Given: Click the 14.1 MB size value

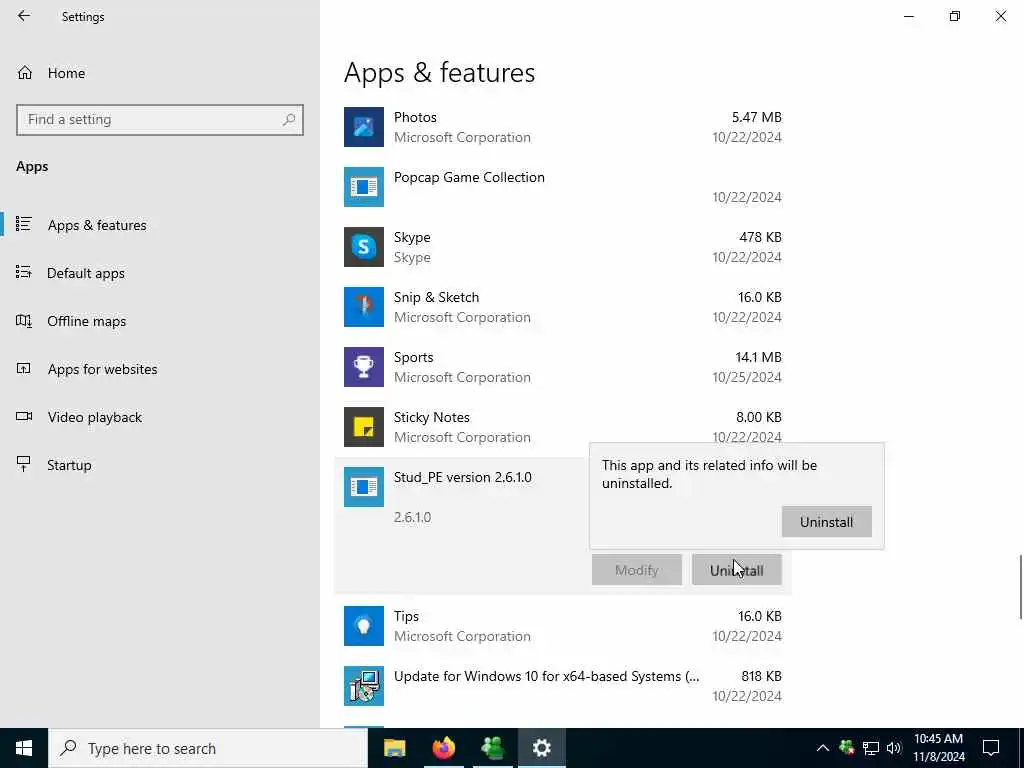Looking at the screenshot, I should pyautogui.click(x=758, y=357).
